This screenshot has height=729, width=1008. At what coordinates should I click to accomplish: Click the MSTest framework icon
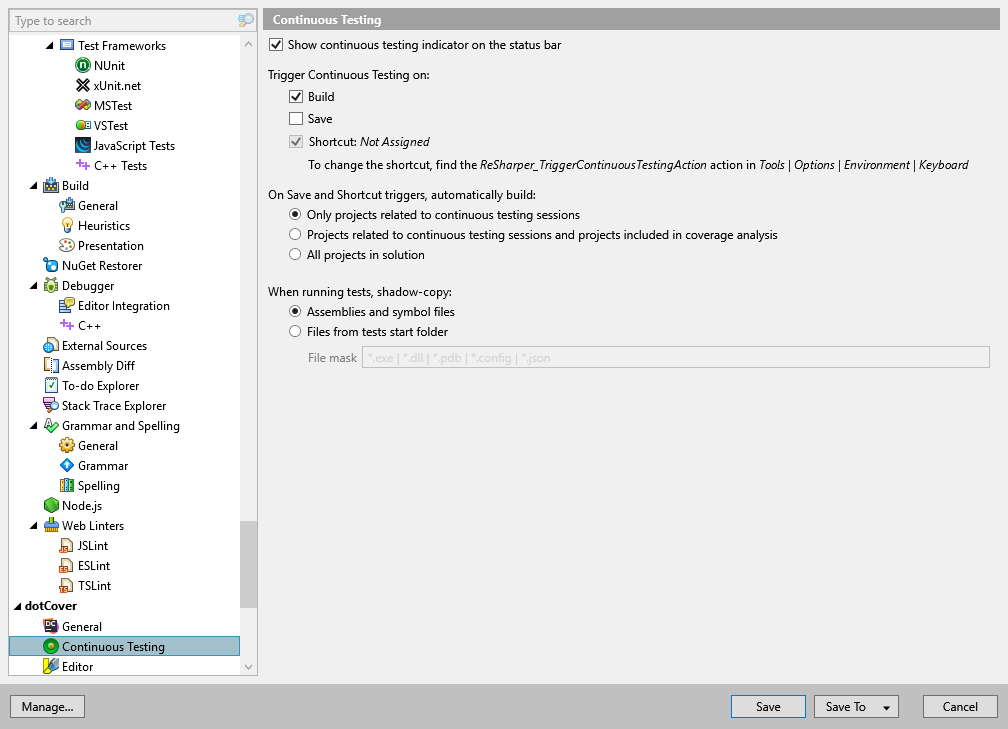click(85, 105)
